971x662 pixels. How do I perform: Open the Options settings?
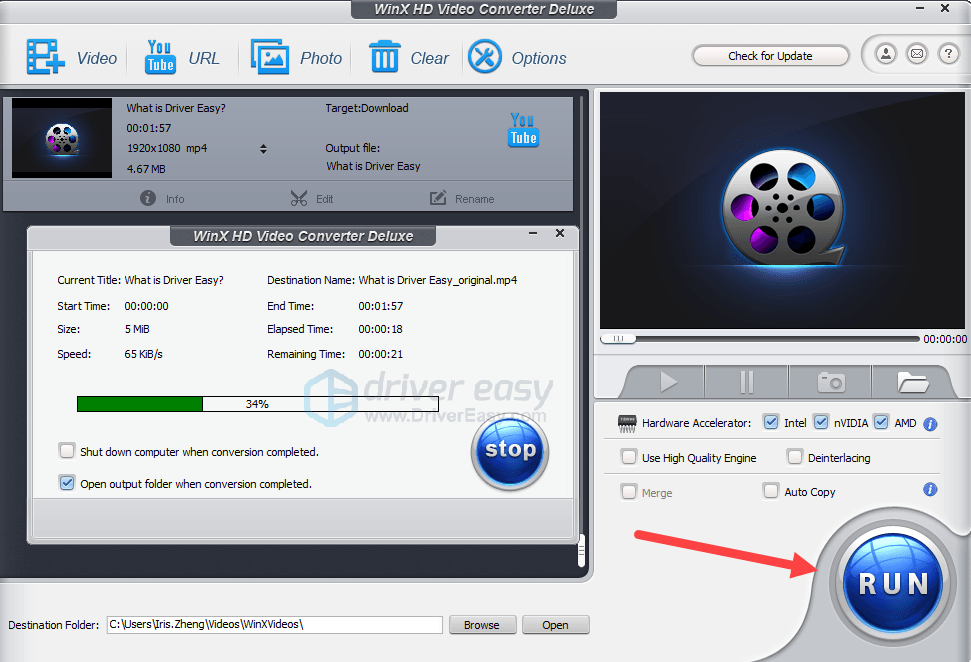coord(485,58)
